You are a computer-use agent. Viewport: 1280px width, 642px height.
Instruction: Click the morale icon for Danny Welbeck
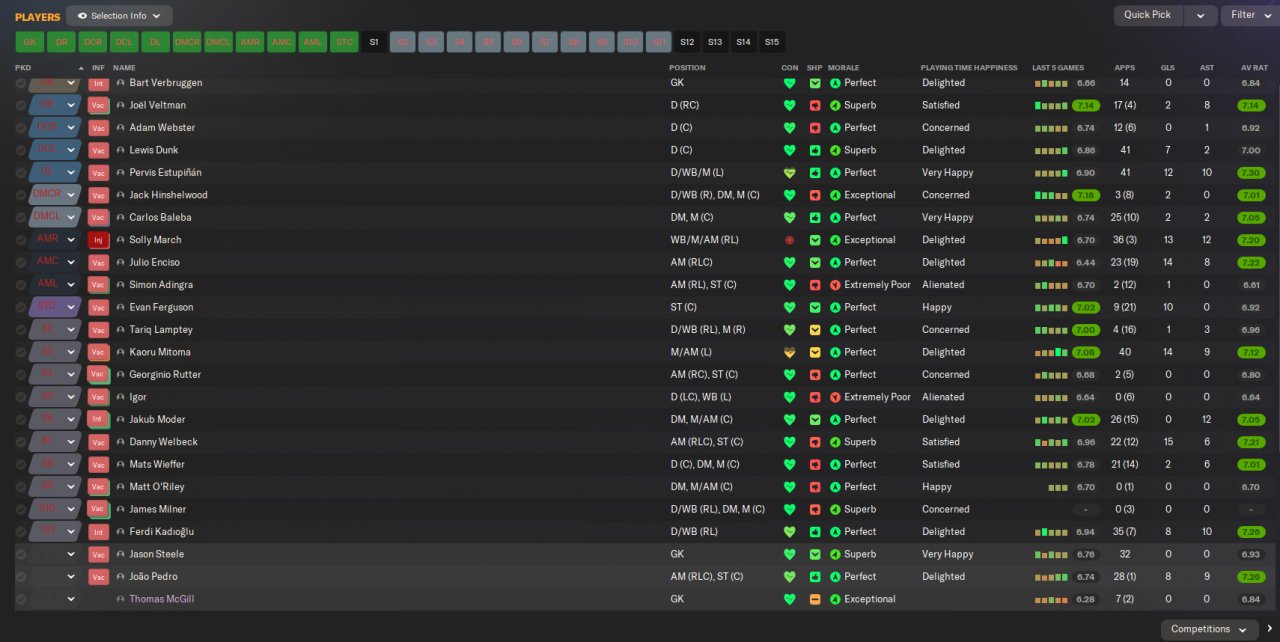pyautogui.click(x=835, y=442)
